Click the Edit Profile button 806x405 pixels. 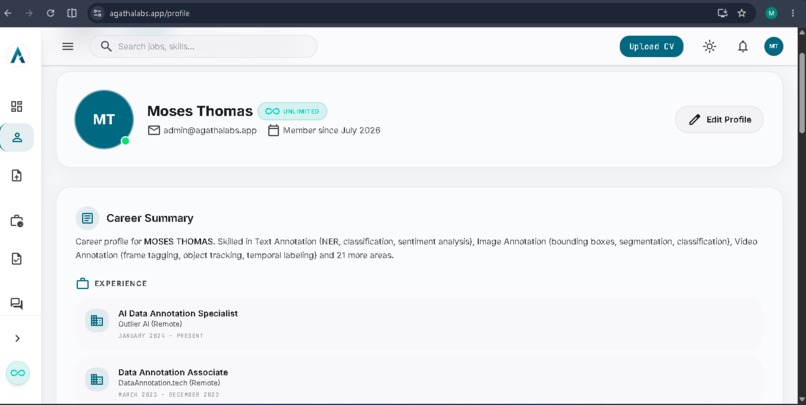click(719, 119)
